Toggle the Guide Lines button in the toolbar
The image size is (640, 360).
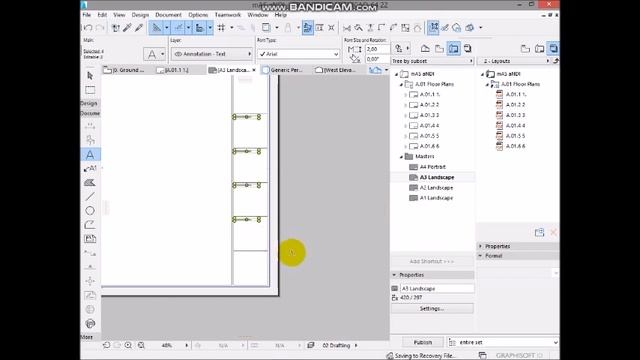(x=156, y=28)
